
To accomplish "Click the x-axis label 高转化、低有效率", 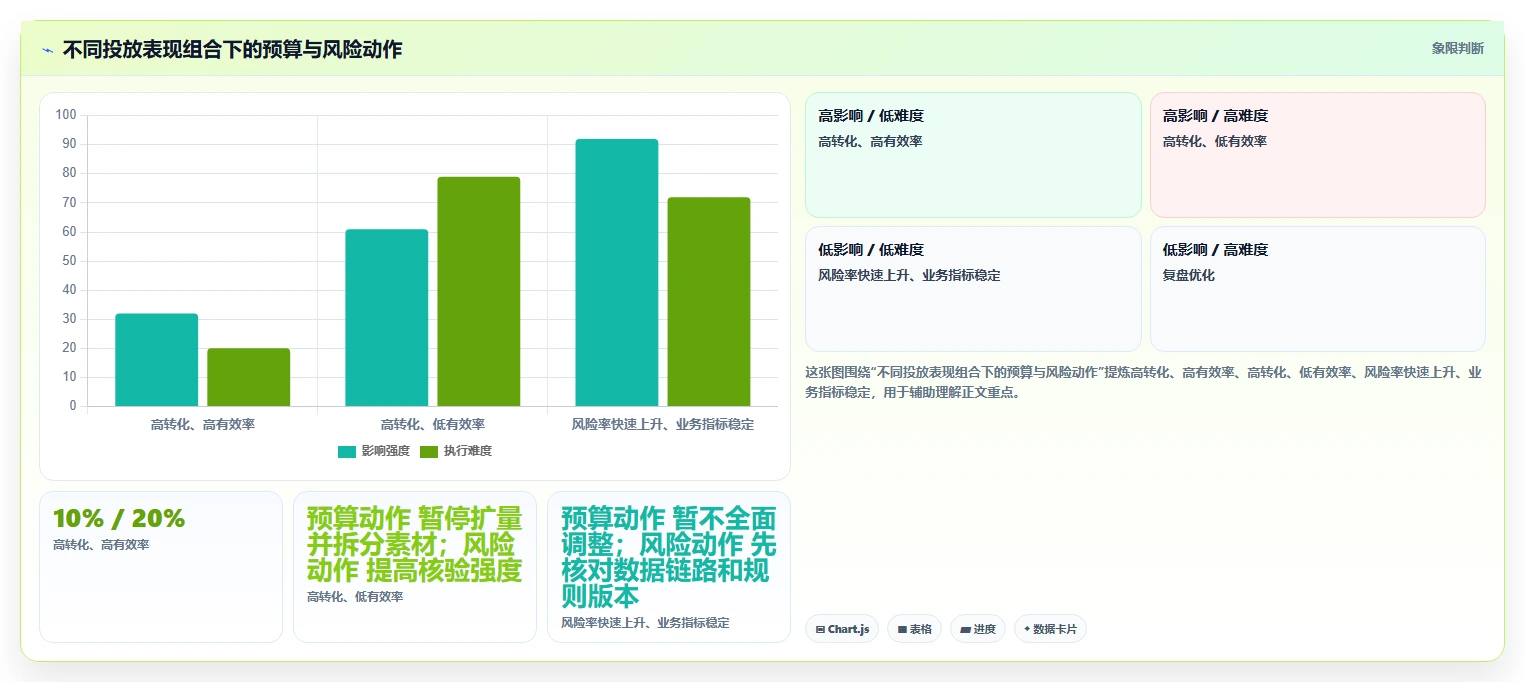I will tap(433, 424).
